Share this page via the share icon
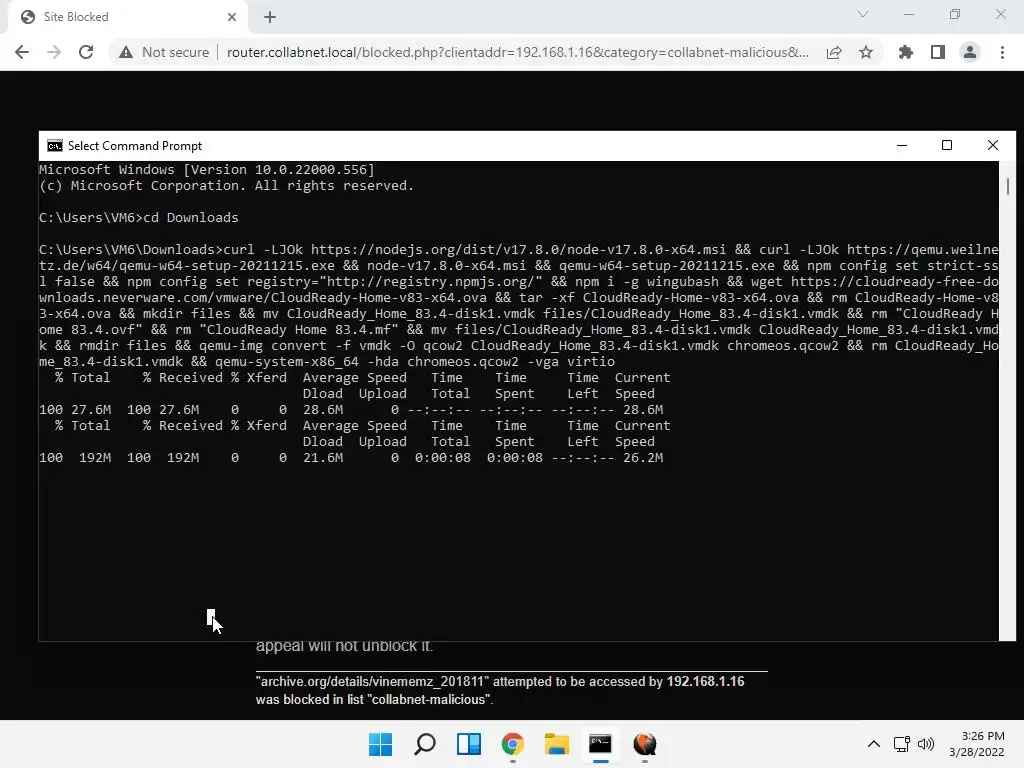The image size is (1024, 768). 834,52
